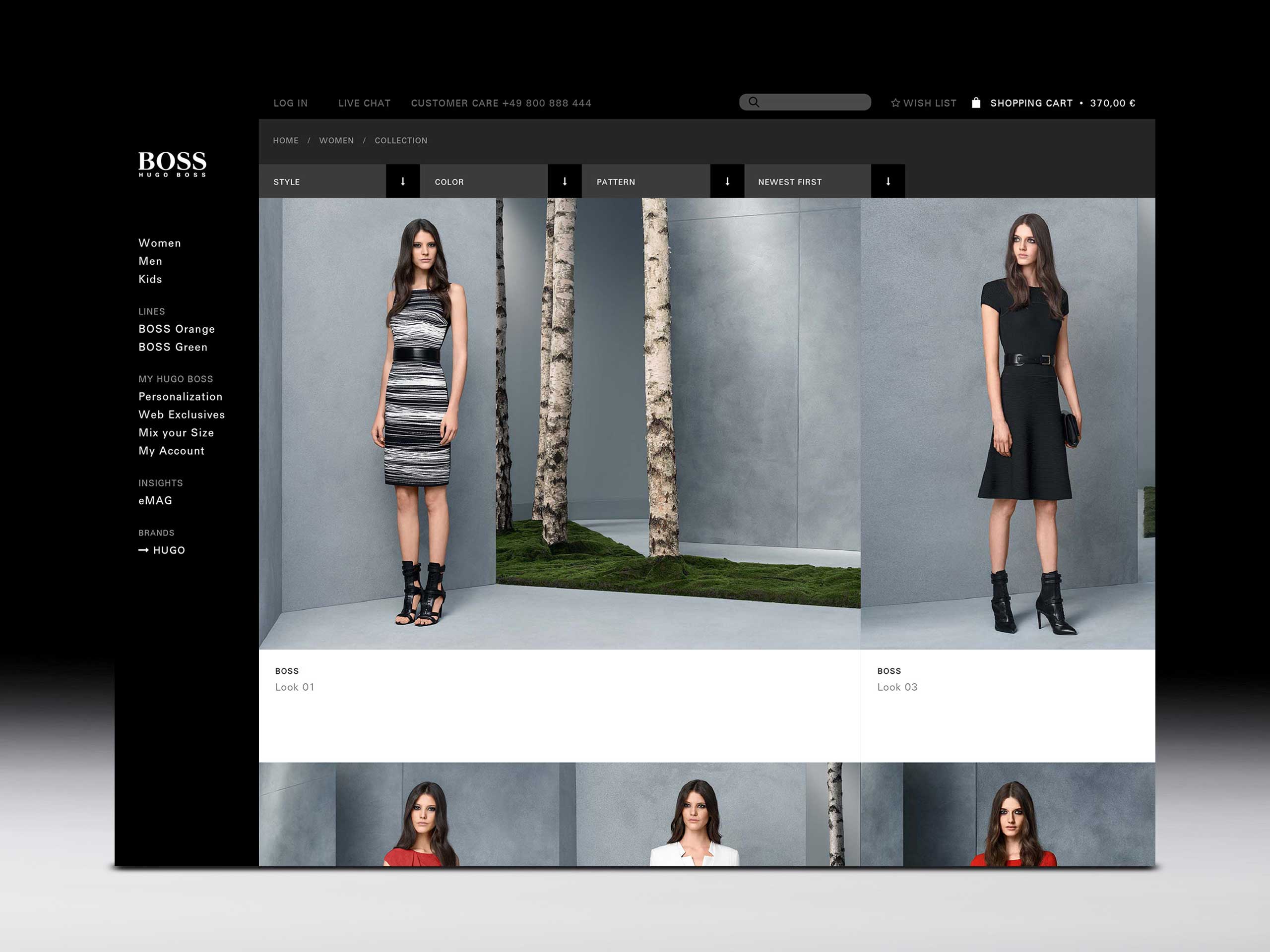Click the Look 03 caption
Viewport: 1270px width, 952px height.
(897, 687)
